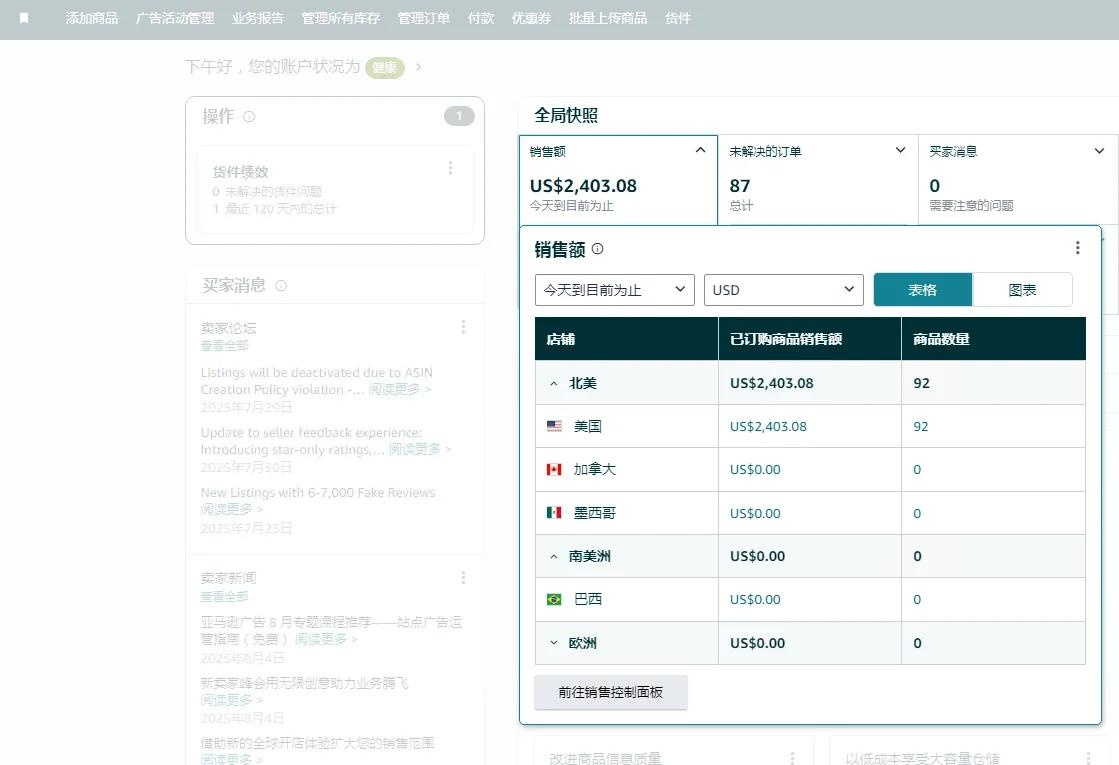Click 巴西 sales amount US$0.00
Viewport: 1119px width, 765px height.
(x=755, y=599)
